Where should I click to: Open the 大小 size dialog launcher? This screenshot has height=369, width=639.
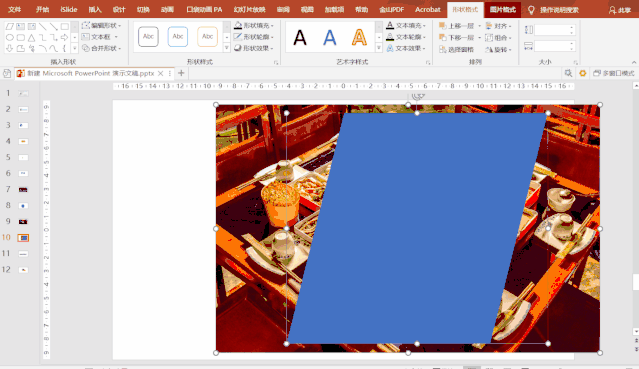click(x=575, y=62)
